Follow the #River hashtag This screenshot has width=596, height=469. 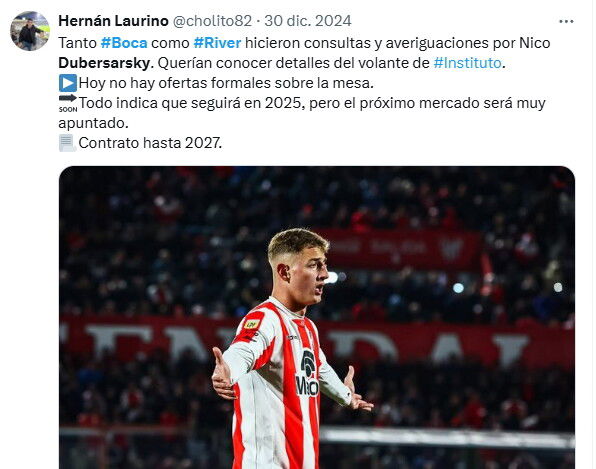[x=217, y=43]
